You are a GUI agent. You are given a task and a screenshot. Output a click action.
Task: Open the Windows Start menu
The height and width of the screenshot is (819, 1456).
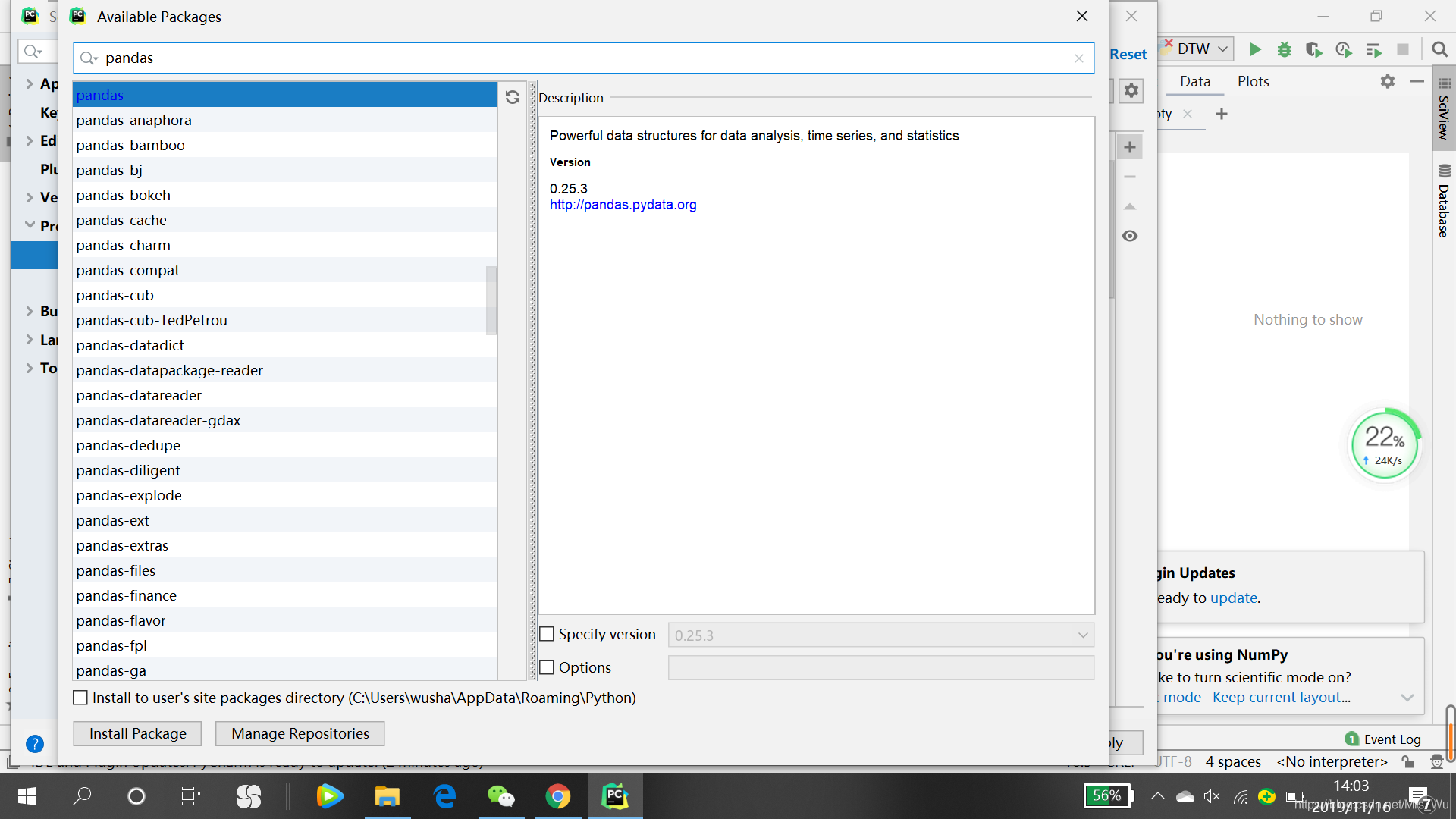point(27,796)
